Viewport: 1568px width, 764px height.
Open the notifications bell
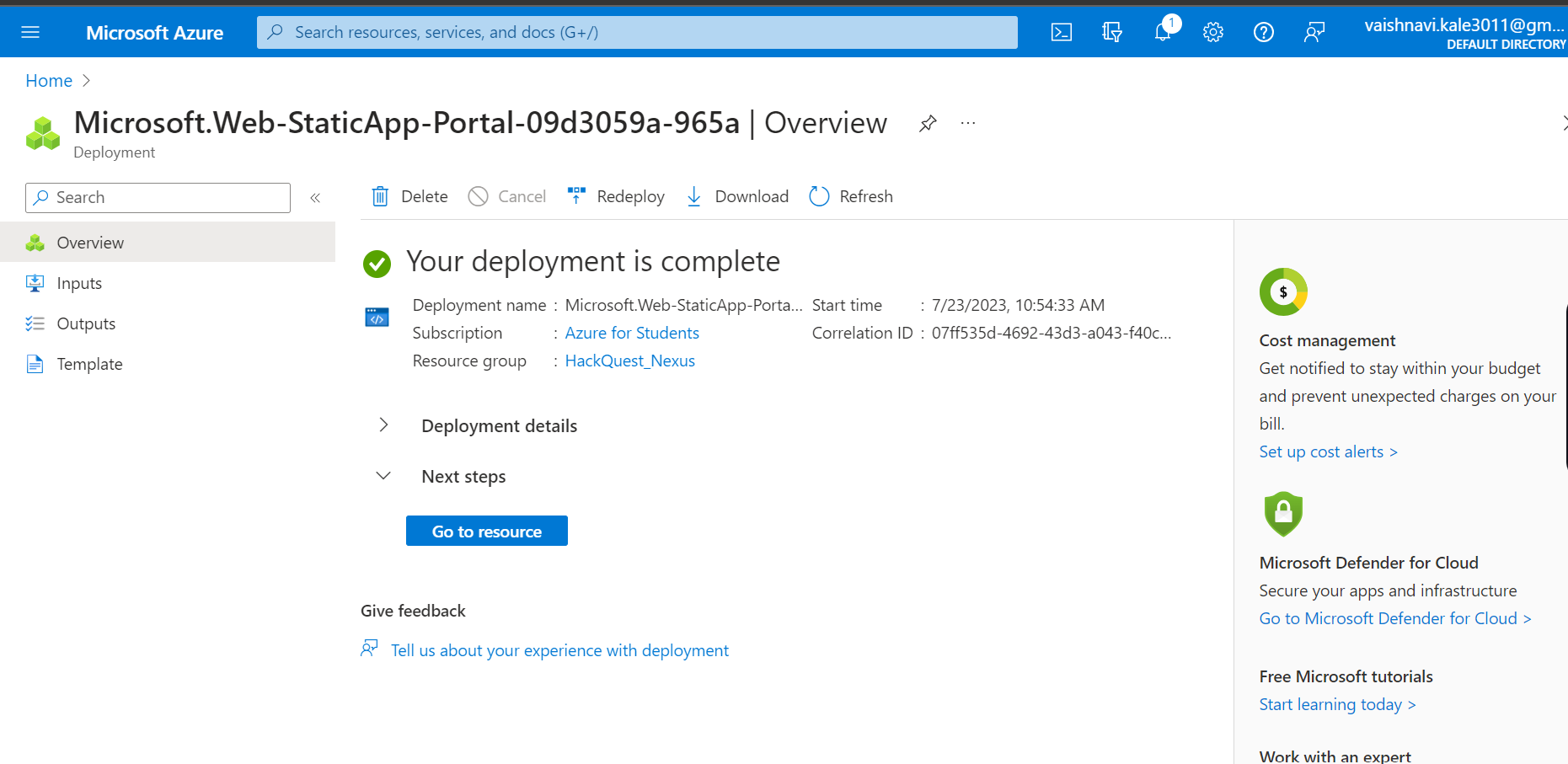1163,32
